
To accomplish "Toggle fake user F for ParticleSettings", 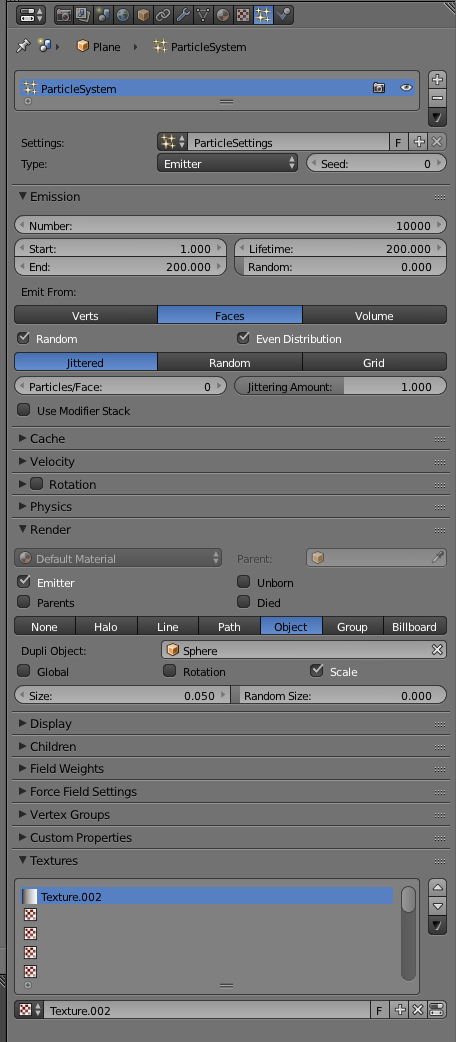I will (x=398, y=142).
